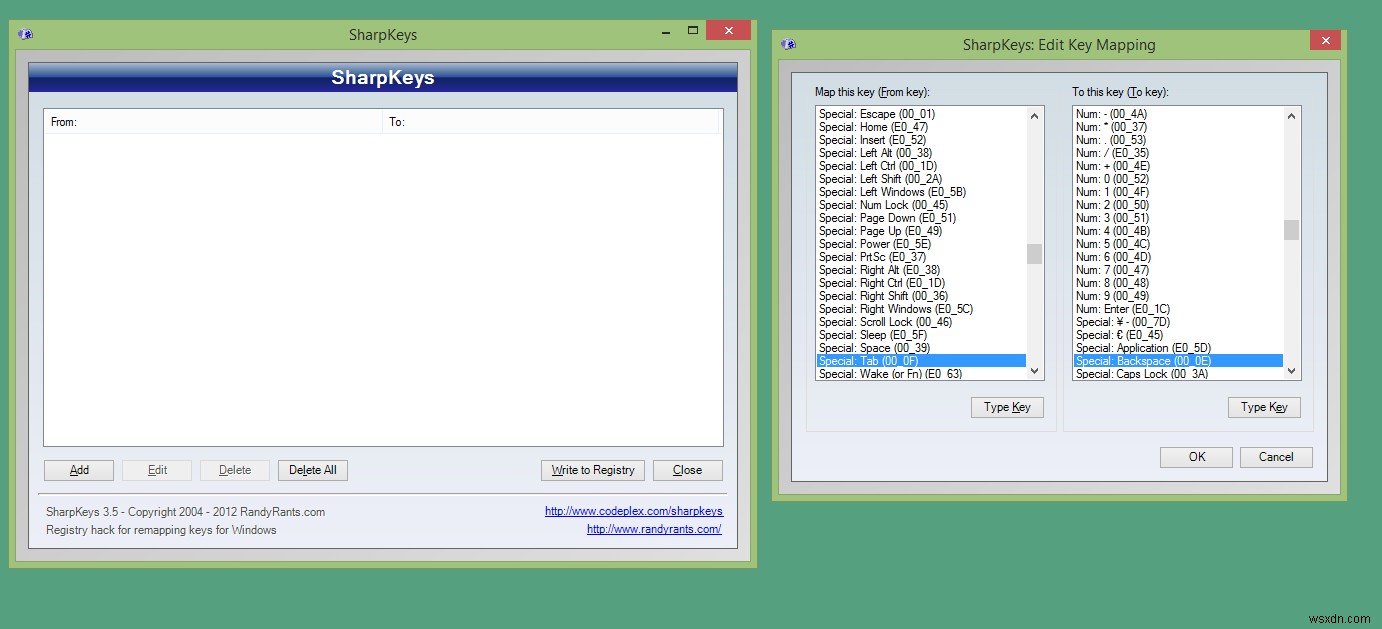
Task: Cancel the Edit Key Mapping dialog
Action: [x=1276, y=457]
